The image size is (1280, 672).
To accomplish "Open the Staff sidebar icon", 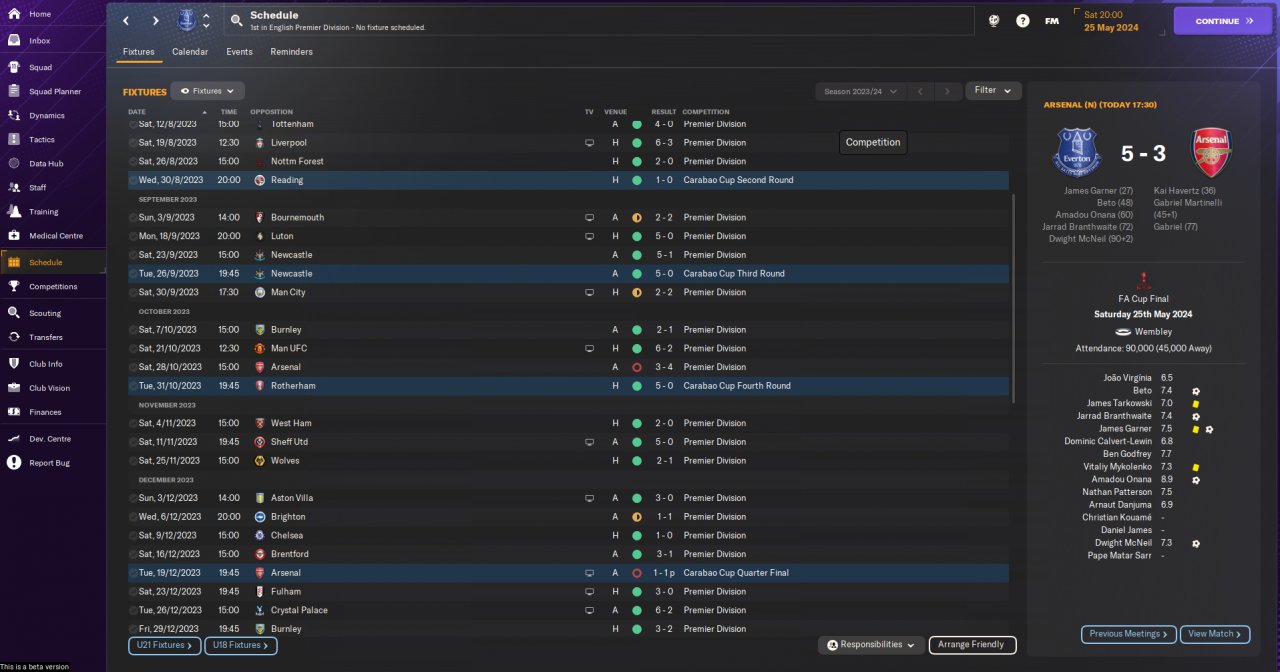I will coord(14,187).
